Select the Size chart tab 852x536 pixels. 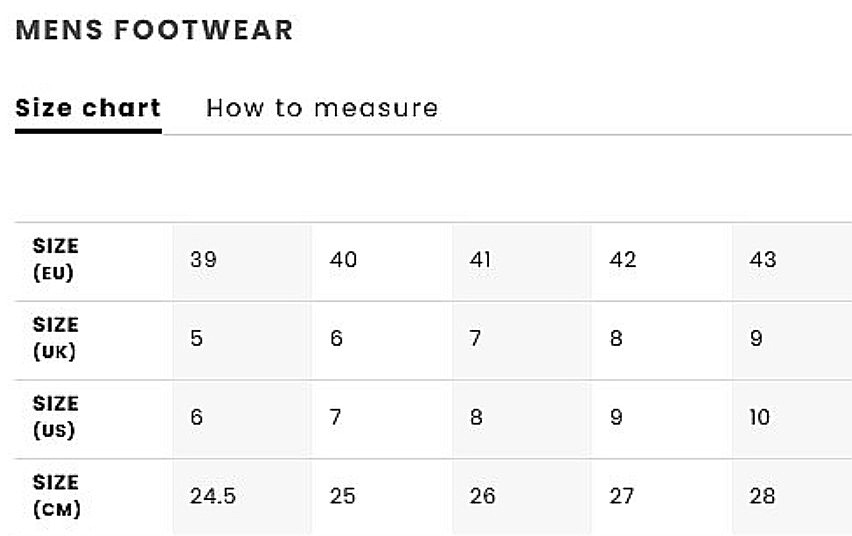pos(88,108)
